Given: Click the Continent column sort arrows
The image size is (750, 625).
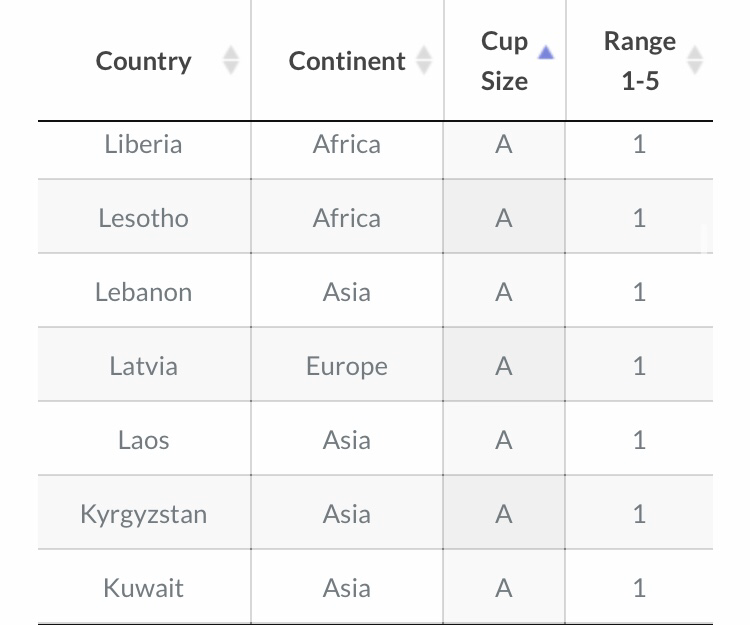Looking at the screenshot, I should 424,60.
